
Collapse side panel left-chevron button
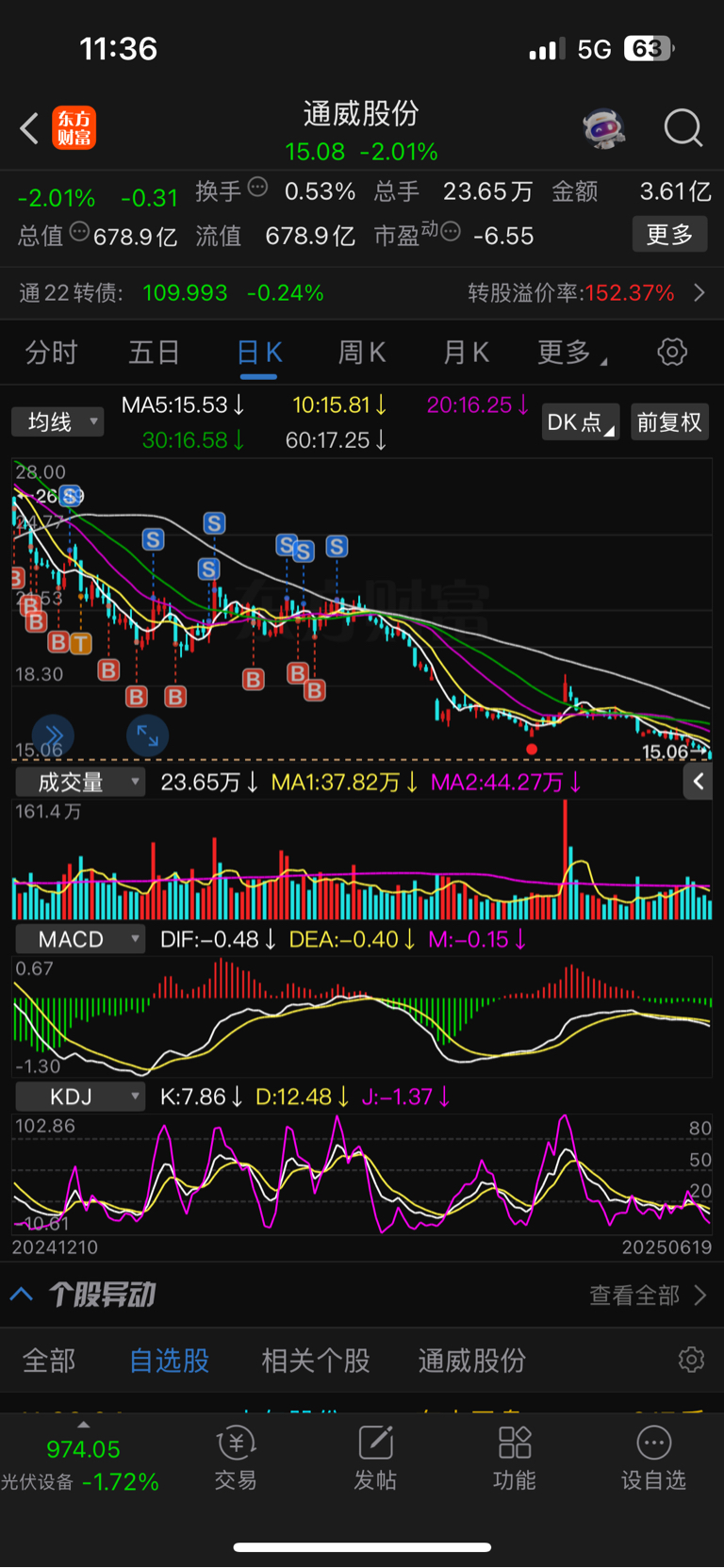(x=698, y=781)
